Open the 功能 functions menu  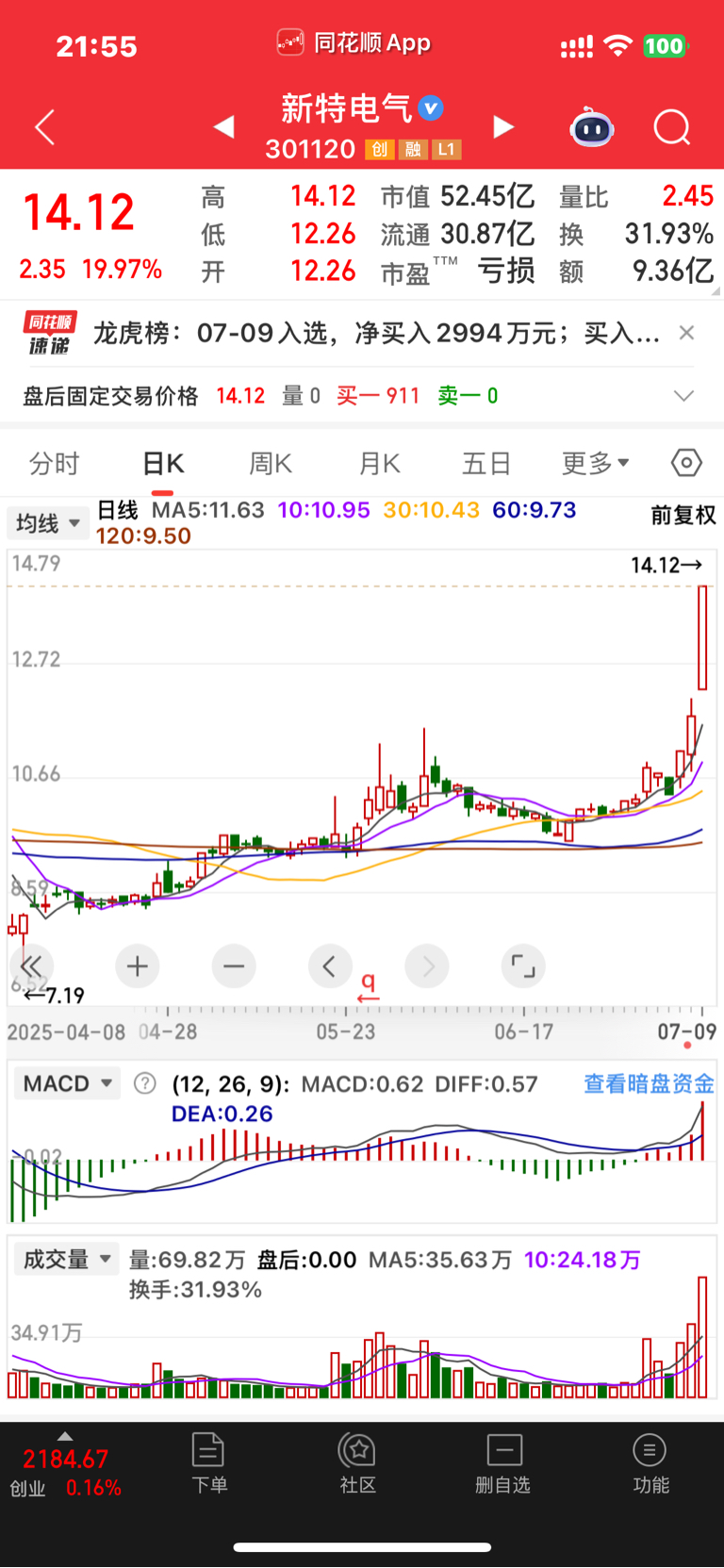[x=650, y=1463]
